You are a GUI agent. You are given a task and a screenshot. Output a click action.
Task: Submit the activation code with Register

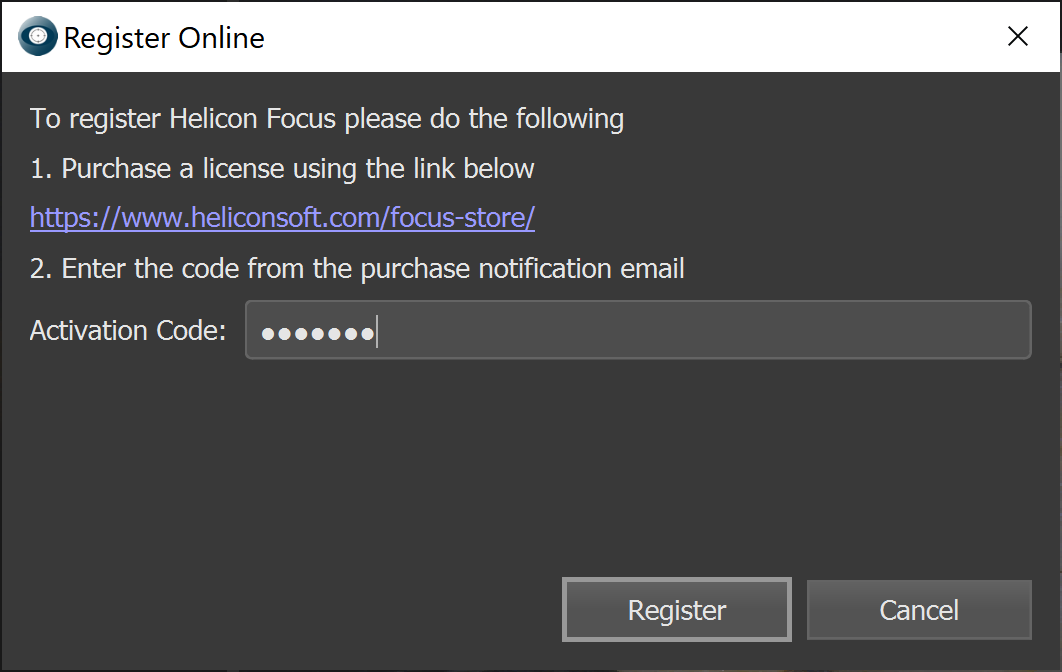(677, 610)
